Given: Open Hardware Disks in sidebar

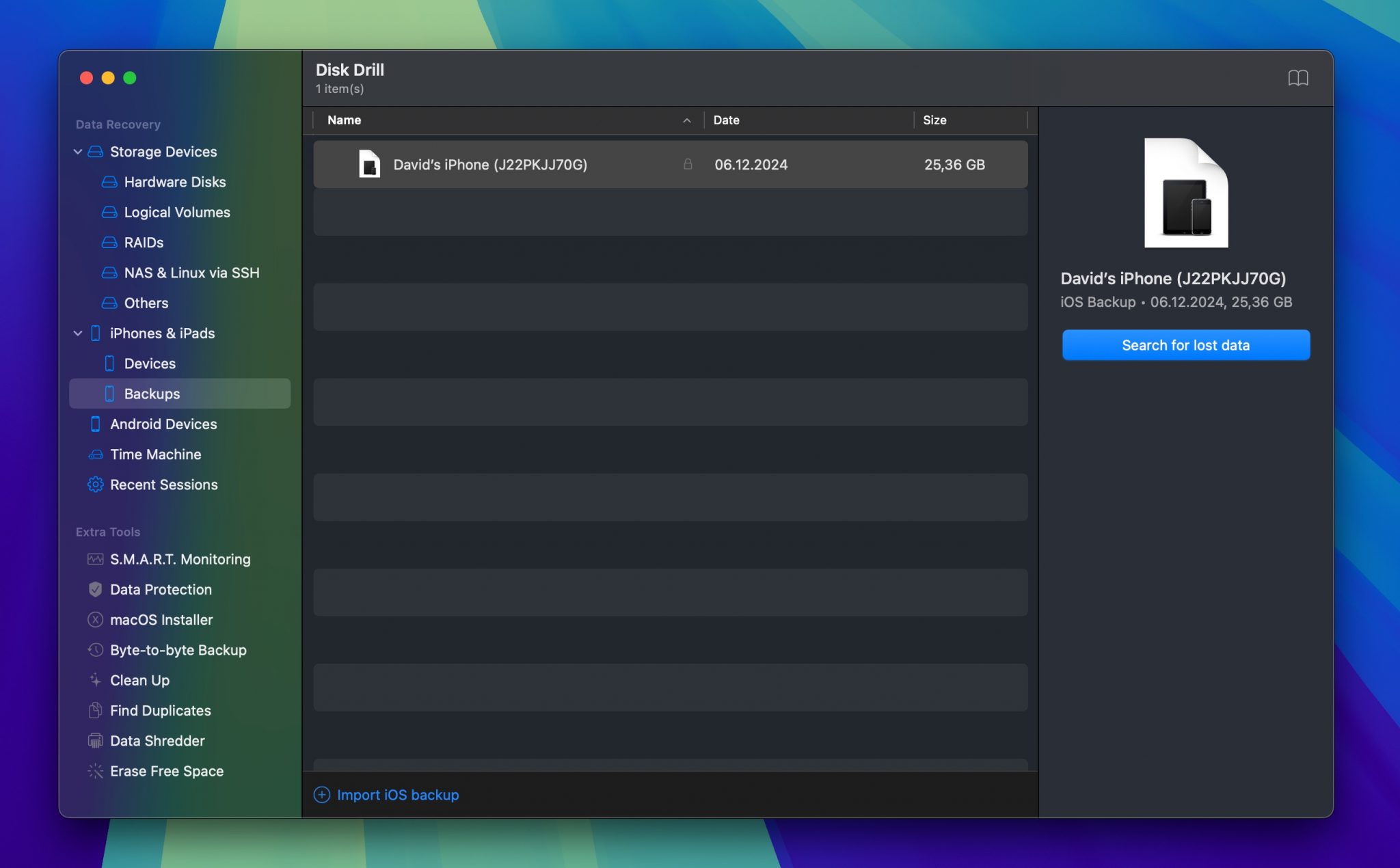Looking at the screenshot, I should (174, 182).
